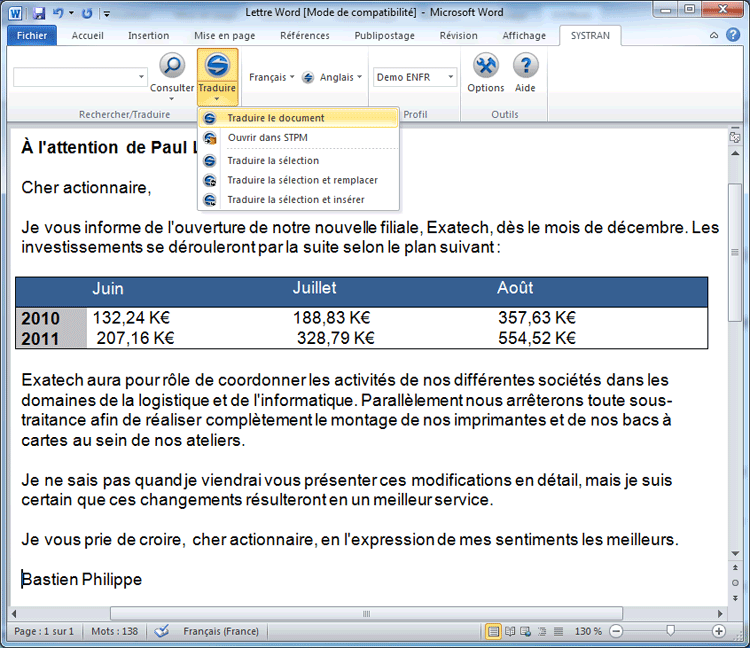Image resolution: width=750 pixels, height=648 pixels.
Task: Open SYSTRAN Options tools icon
Action: point(485,73)
